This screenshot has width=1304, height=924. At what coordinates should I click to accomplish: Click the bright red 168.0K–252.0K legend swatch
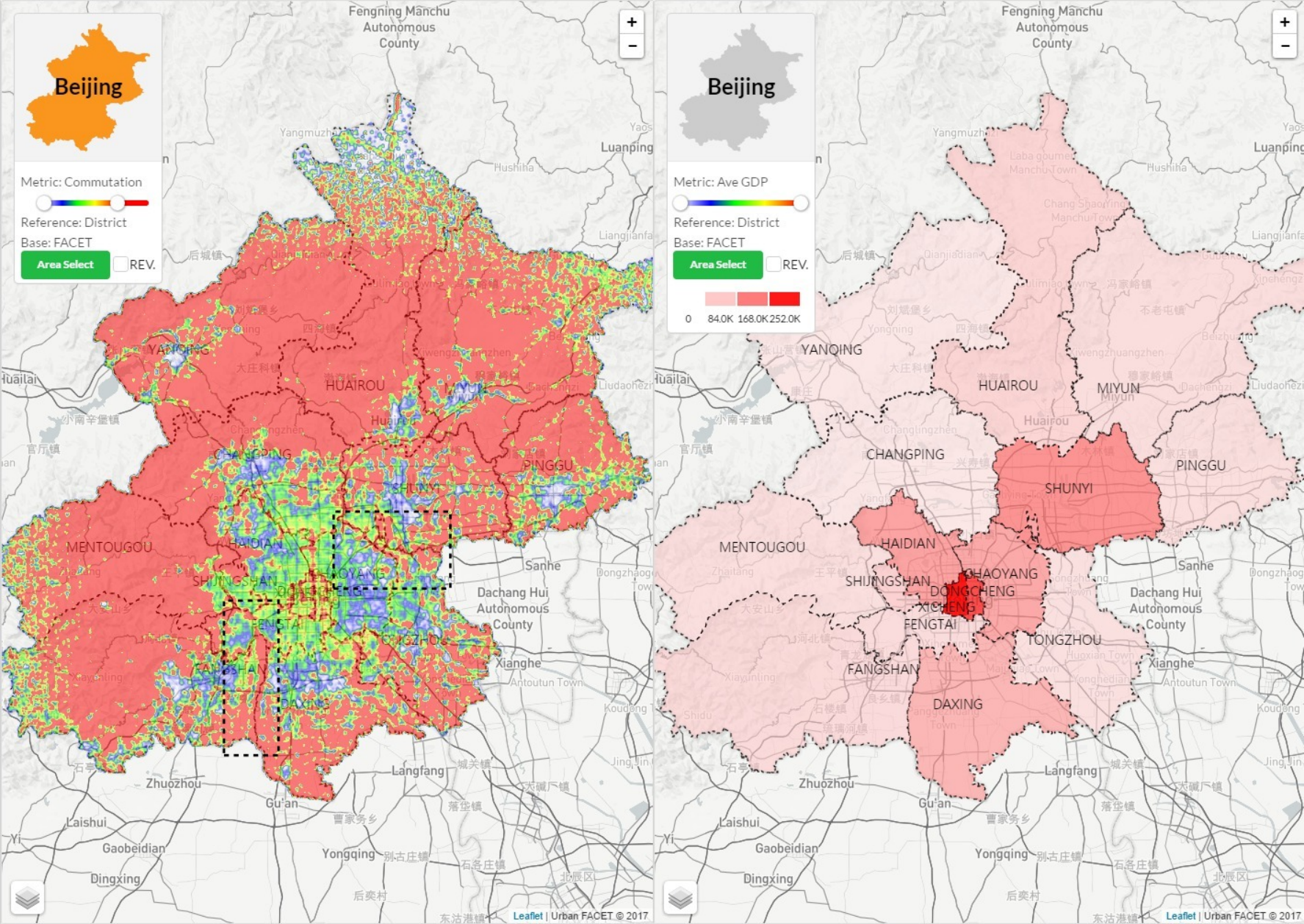click(785, 299)
